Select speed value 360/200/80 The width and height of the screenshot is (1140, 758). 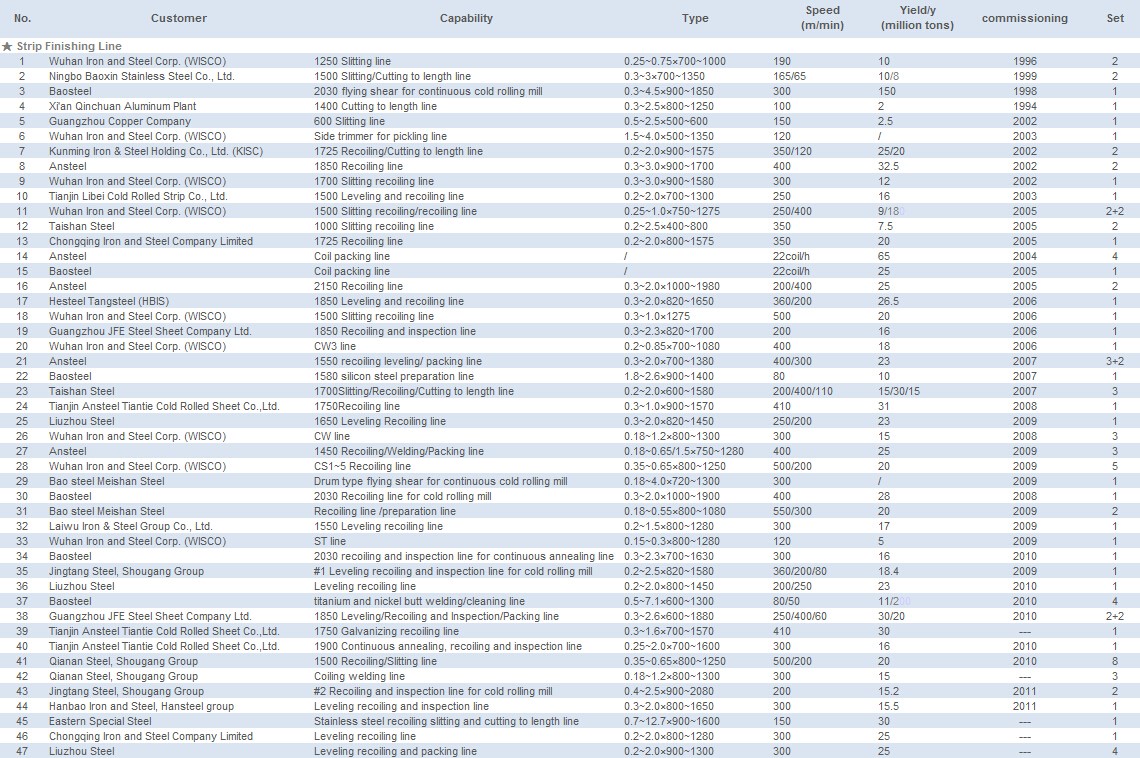point(800,571)
